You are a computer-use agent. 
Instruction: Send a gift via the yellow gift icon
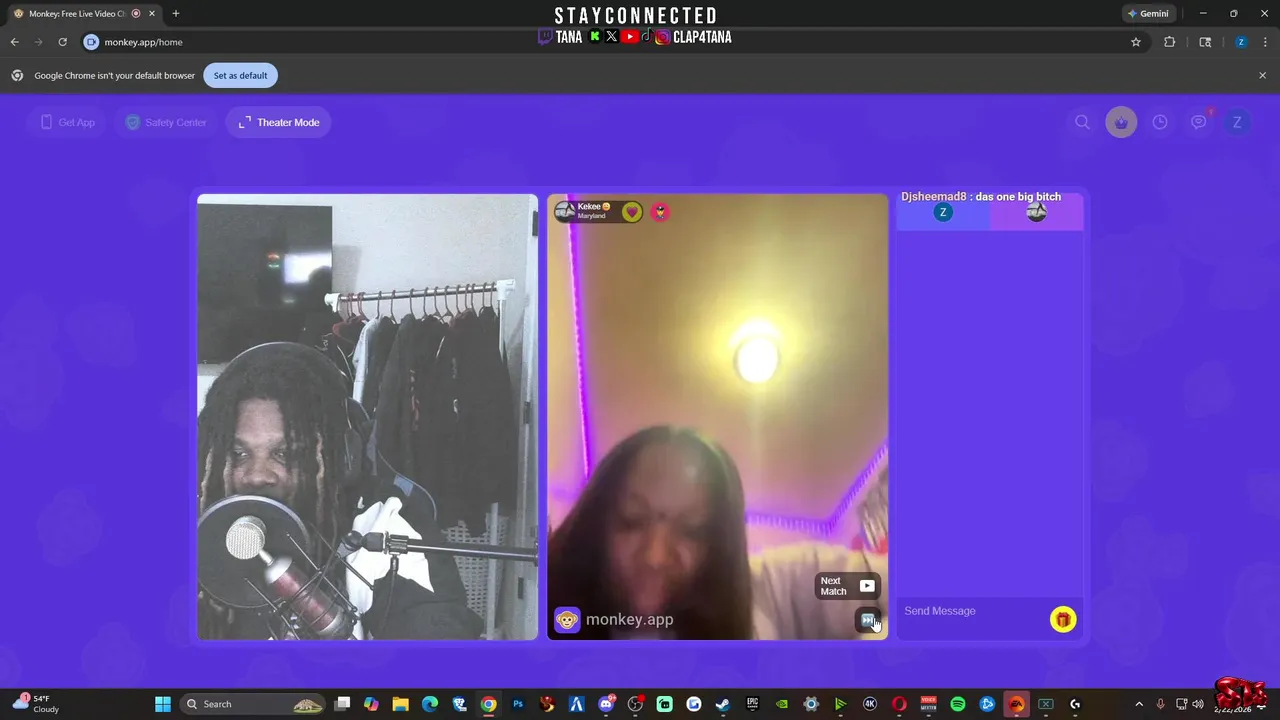point(1062,620)
